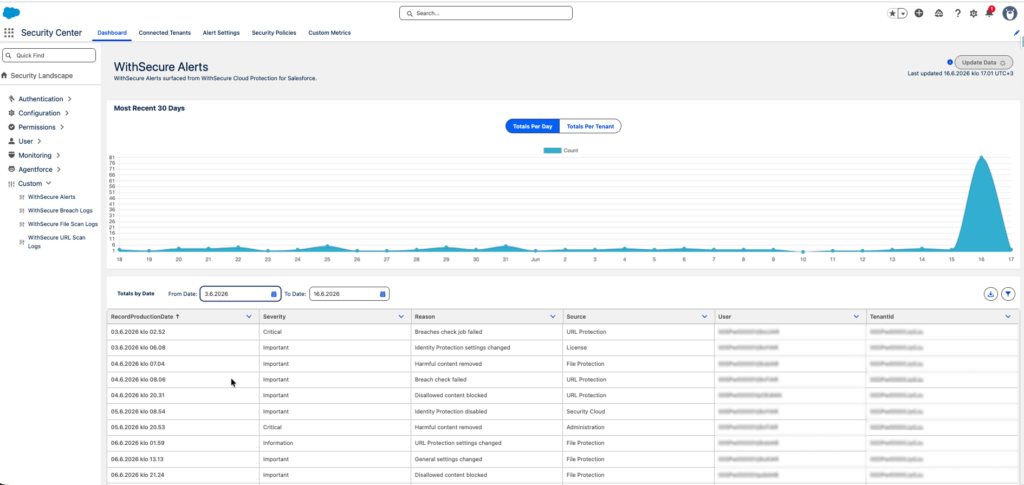Click the download table data icon
Image resolution: width=1024 pixels, height=485 pixels.
click(x=991, y=294)
